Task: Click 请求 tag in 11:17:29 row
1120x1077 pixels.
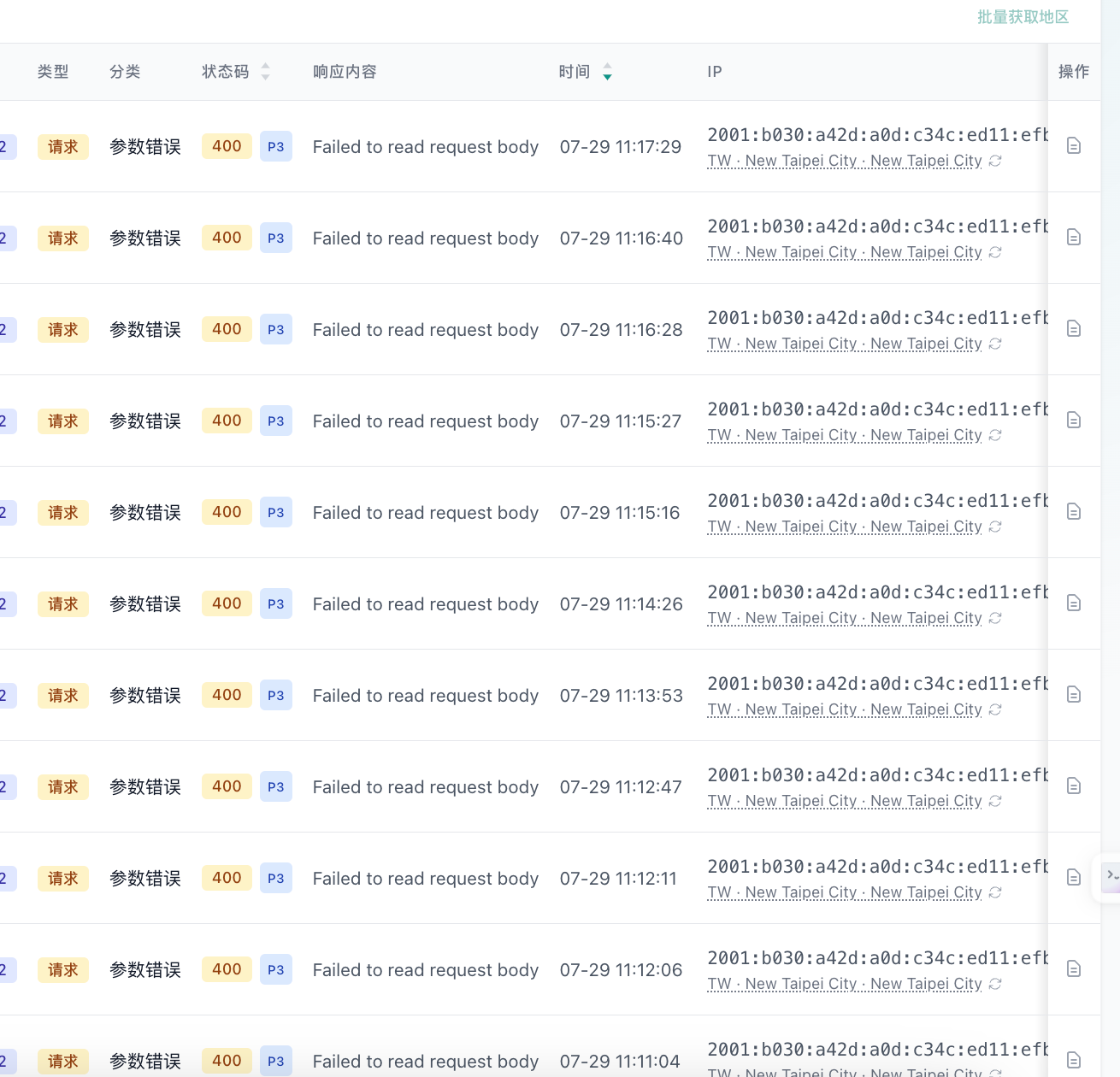Action: [63, 147]
